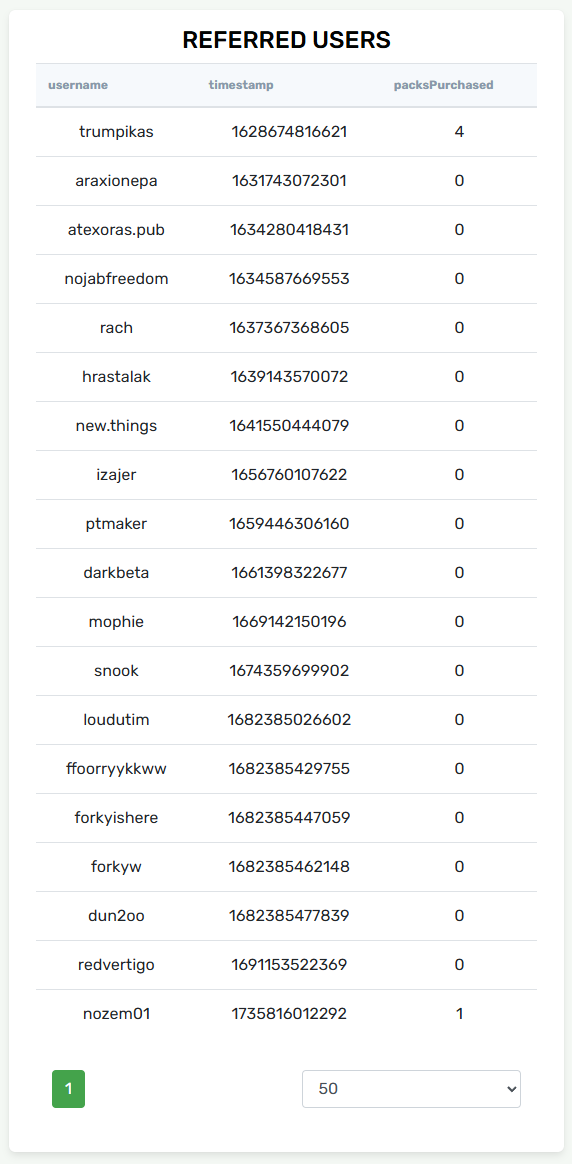Click the hrastalak username
Image resolution: width=572 pixels, height=1164 pixels.
[x=116, y=376]
